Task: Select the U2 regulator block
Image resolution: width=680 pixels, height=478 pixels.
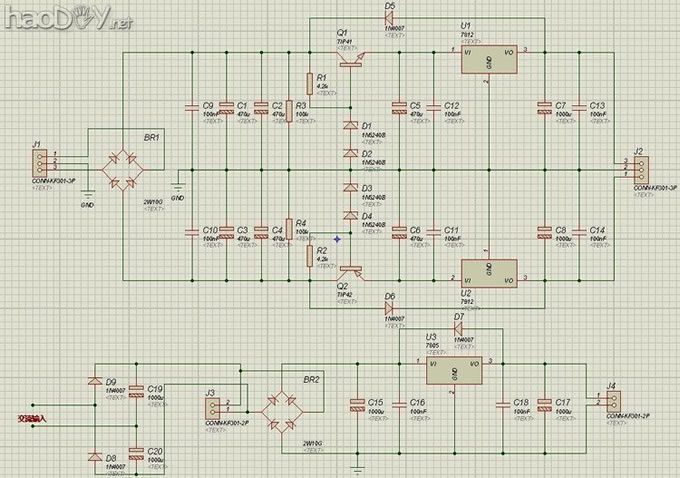Action: pos(488,273)
